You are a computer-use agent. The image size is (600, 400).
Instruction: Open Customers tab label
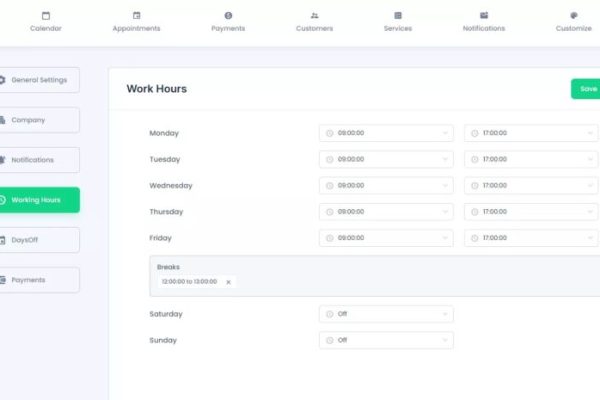click(x=315, y=28)
